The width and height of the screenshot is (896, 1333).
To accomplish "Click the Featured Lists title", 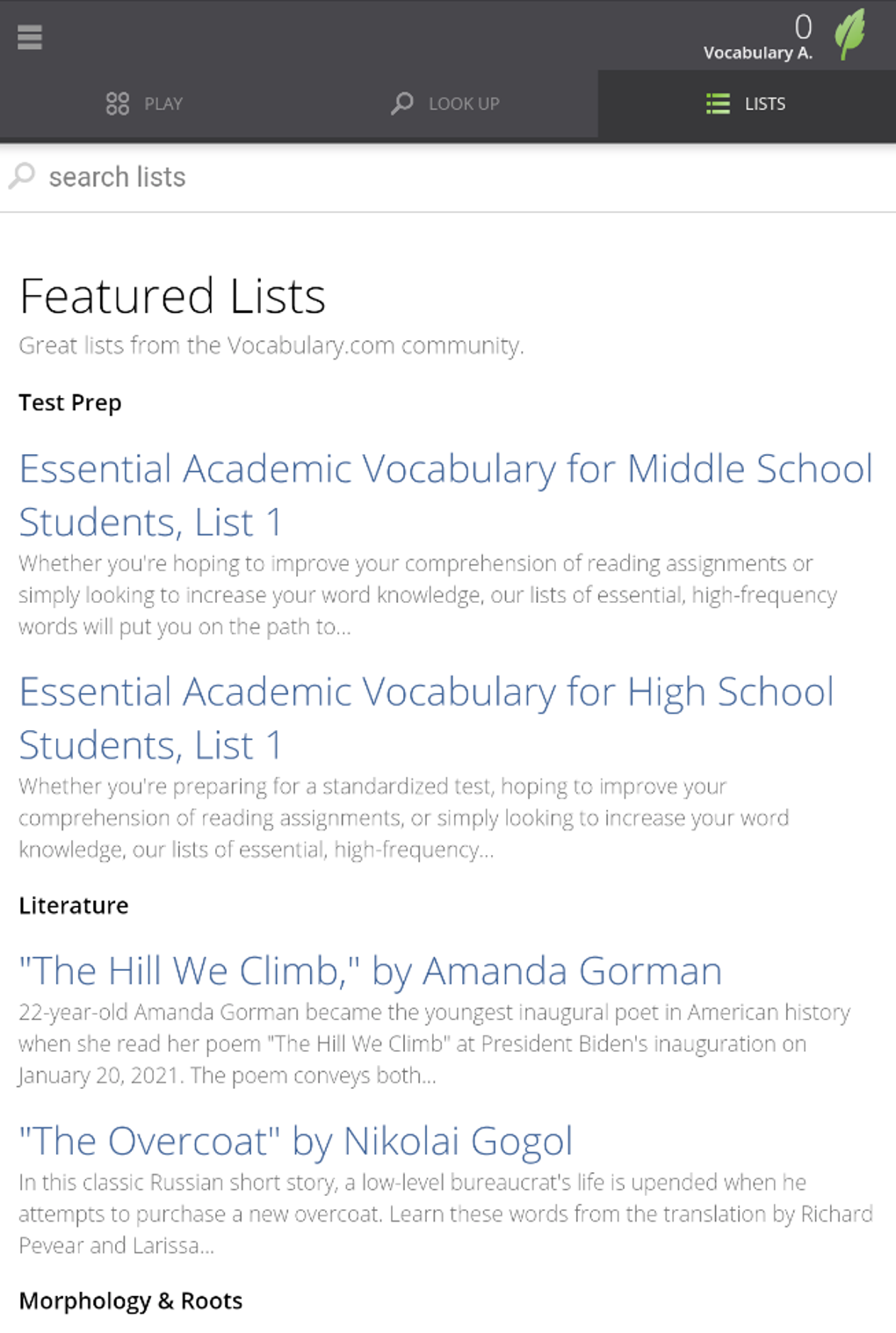I will tap(173, 295).
